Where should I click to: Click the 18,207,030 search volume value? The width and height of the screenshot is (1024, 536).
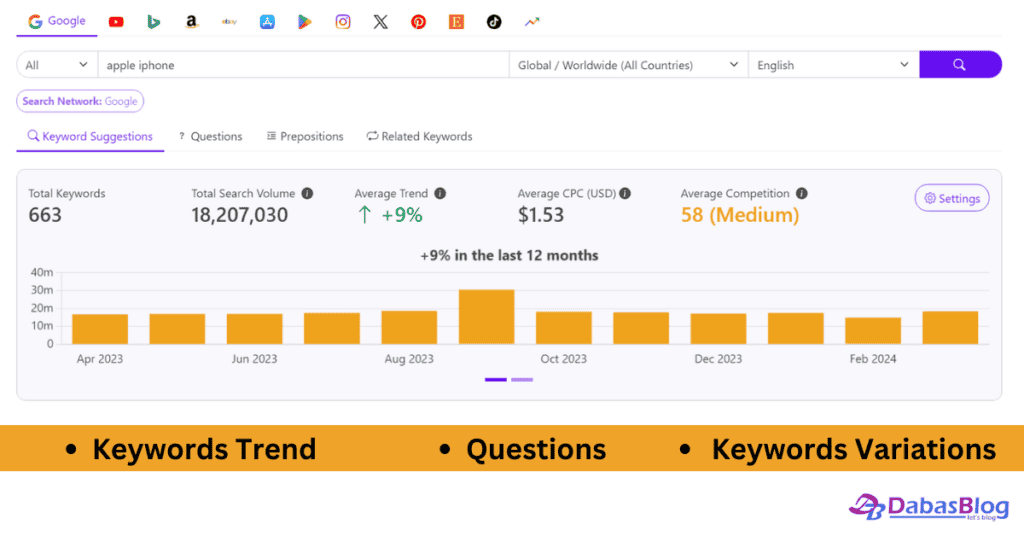240,215
